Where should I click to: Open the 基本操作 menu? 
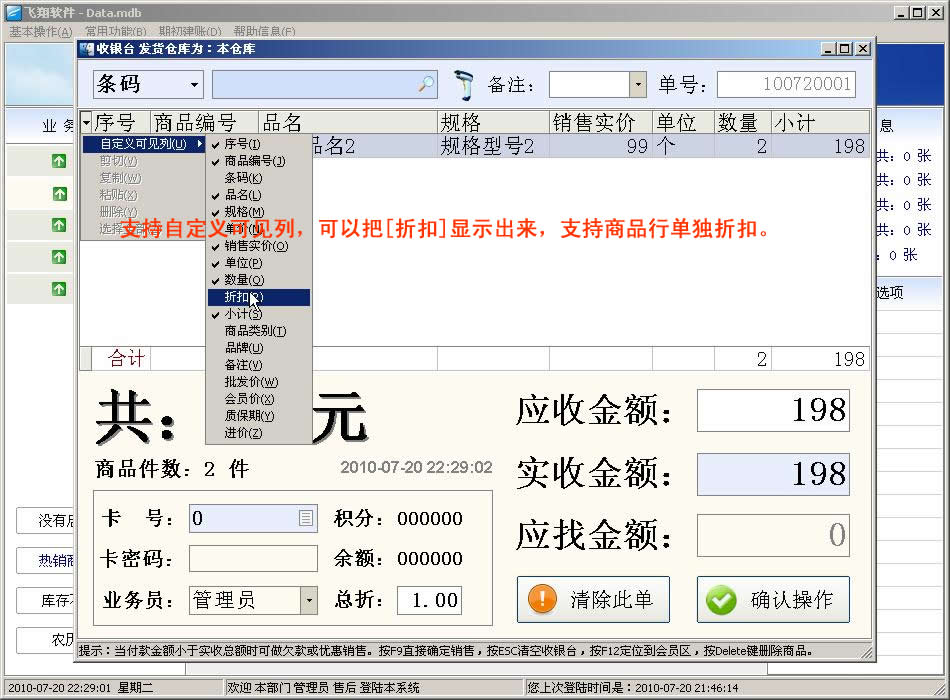tap(40, 32)
